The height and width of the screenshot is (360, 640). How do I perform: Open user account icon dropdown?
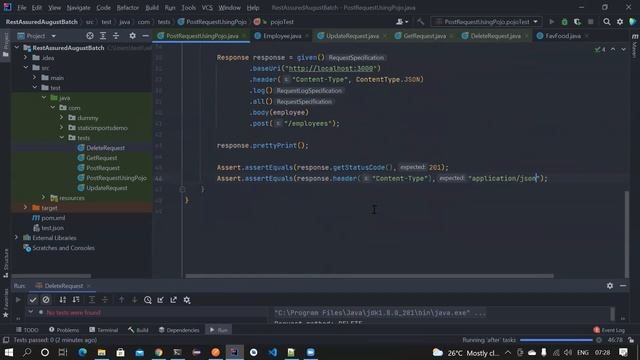(x=402, y=22)
